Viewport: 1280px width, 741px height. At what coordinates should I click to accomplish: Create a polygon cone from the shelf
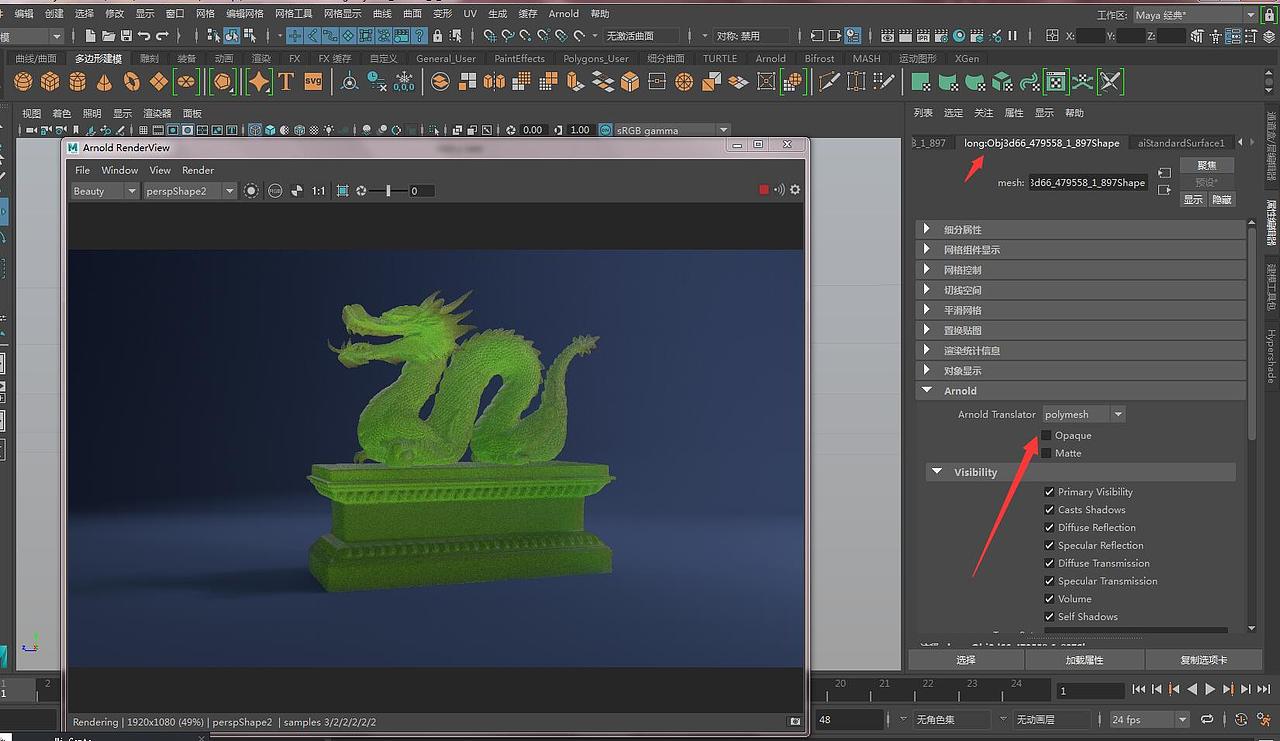(104, 81)
